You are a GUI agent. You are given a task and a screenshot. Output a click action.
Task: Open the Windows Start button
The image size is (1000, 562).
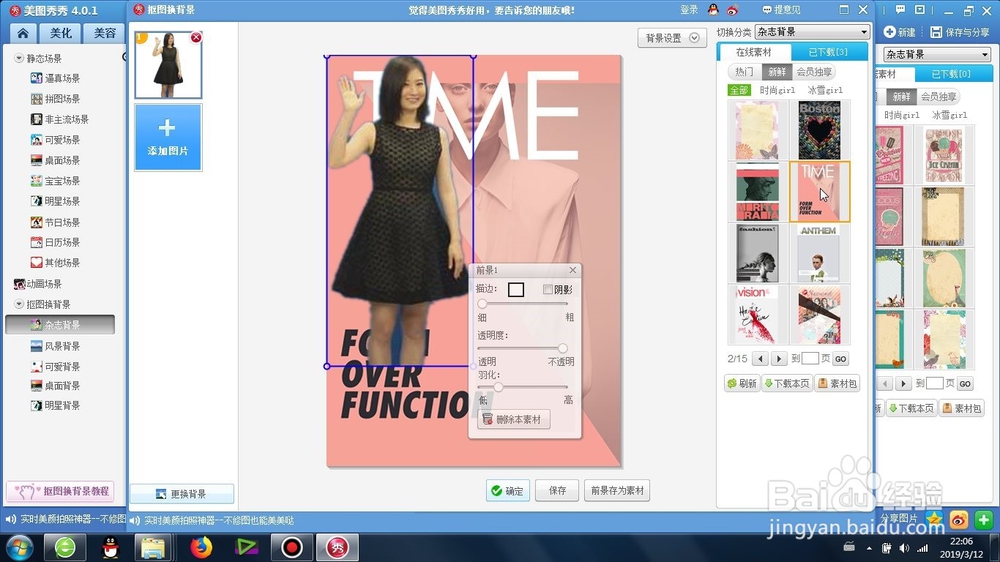pyautogui.click(x=18, y=547)
